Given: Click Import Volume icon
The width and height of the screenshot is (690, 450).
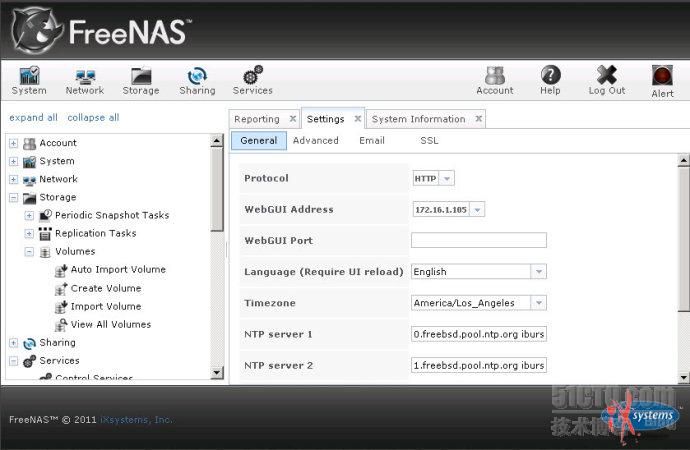Looking at the screenshot, I should 61,307.
